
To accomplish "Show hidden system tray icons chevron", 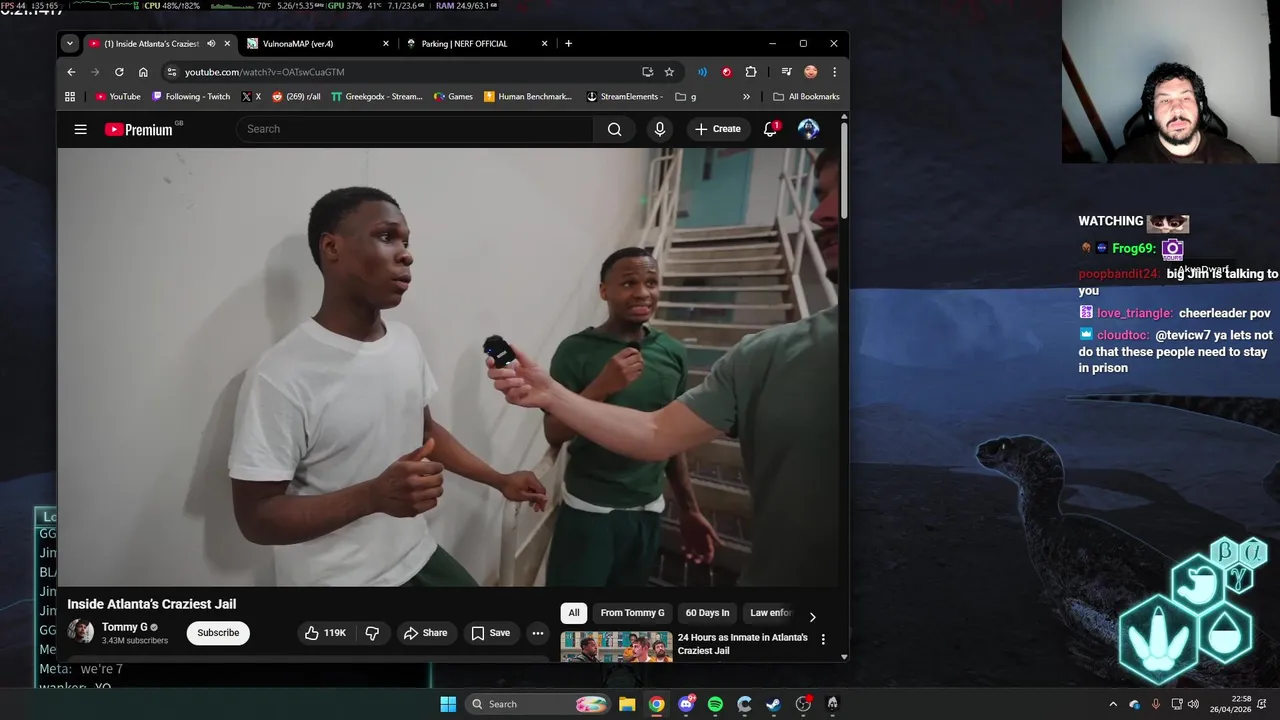I will [1113, 704].
